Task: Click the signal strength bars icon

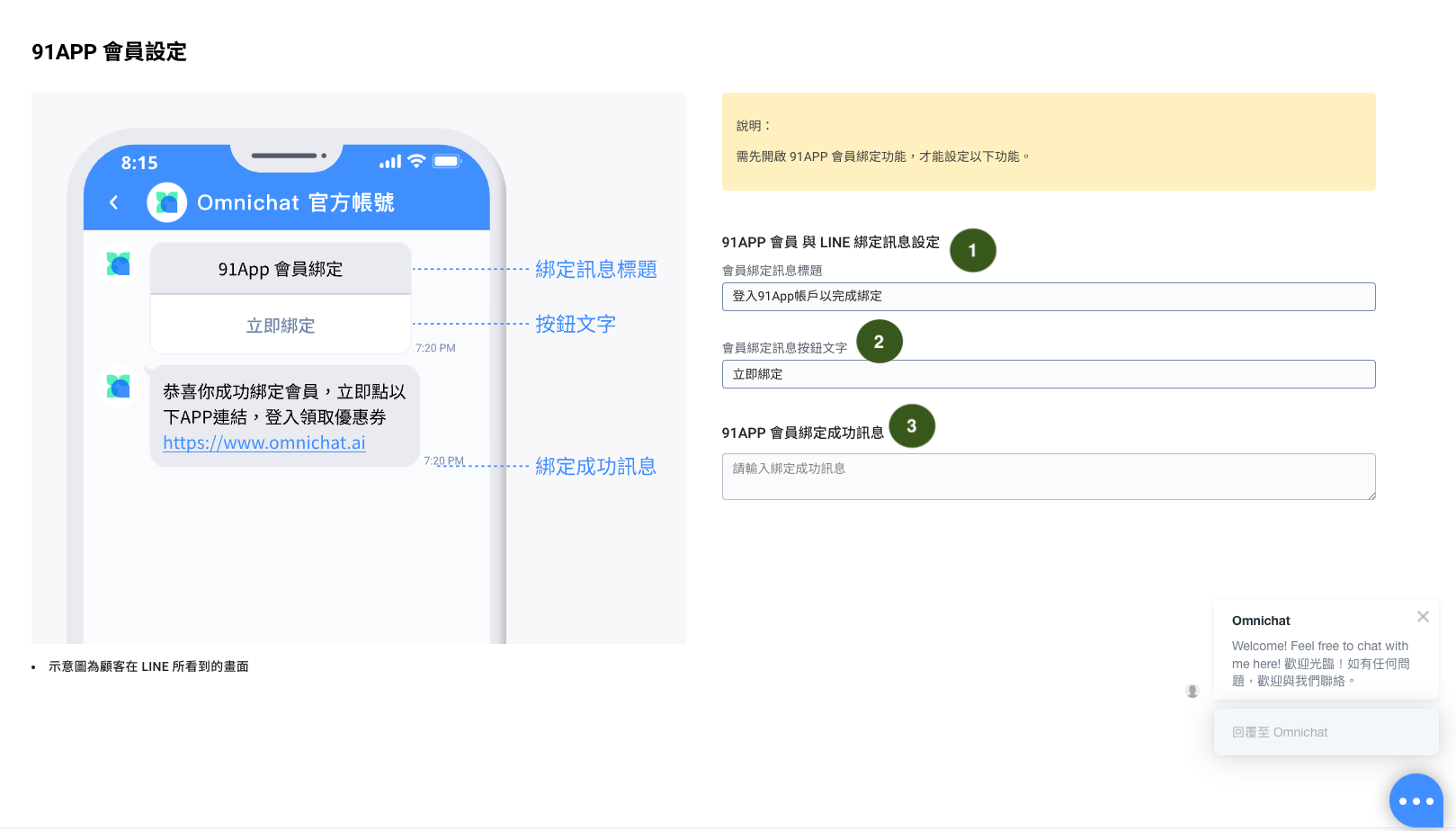Action: click(x=390, y=162)
